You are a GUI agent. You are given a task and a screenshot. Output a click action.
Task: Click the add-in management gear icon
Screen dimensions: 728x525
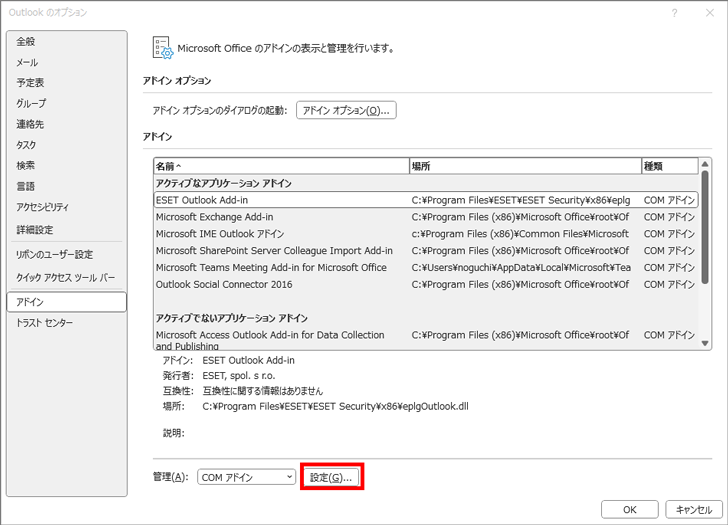coord(163,48)
